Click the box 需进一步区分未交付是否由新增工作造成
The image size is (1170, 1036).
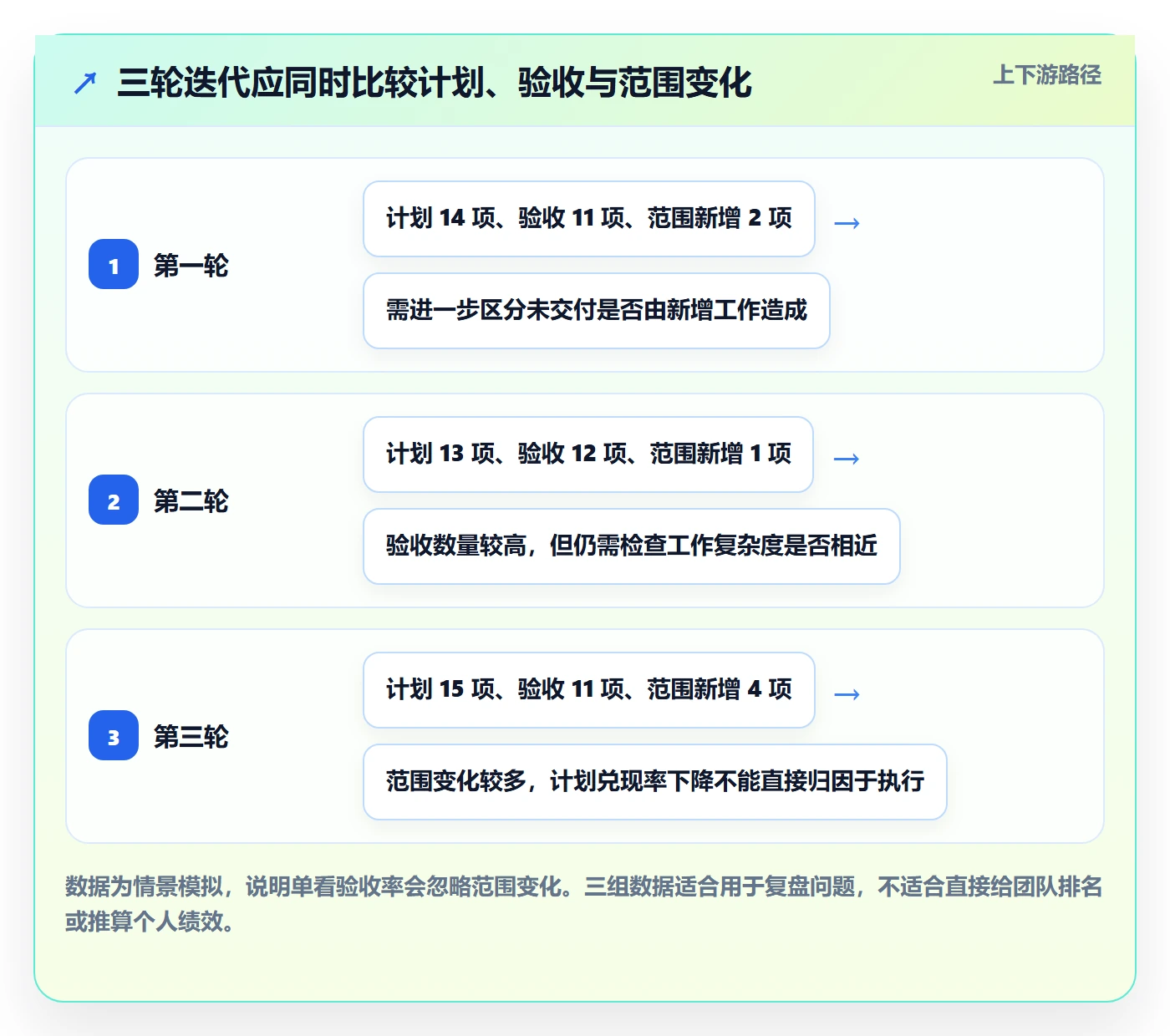tap(597, 311)
